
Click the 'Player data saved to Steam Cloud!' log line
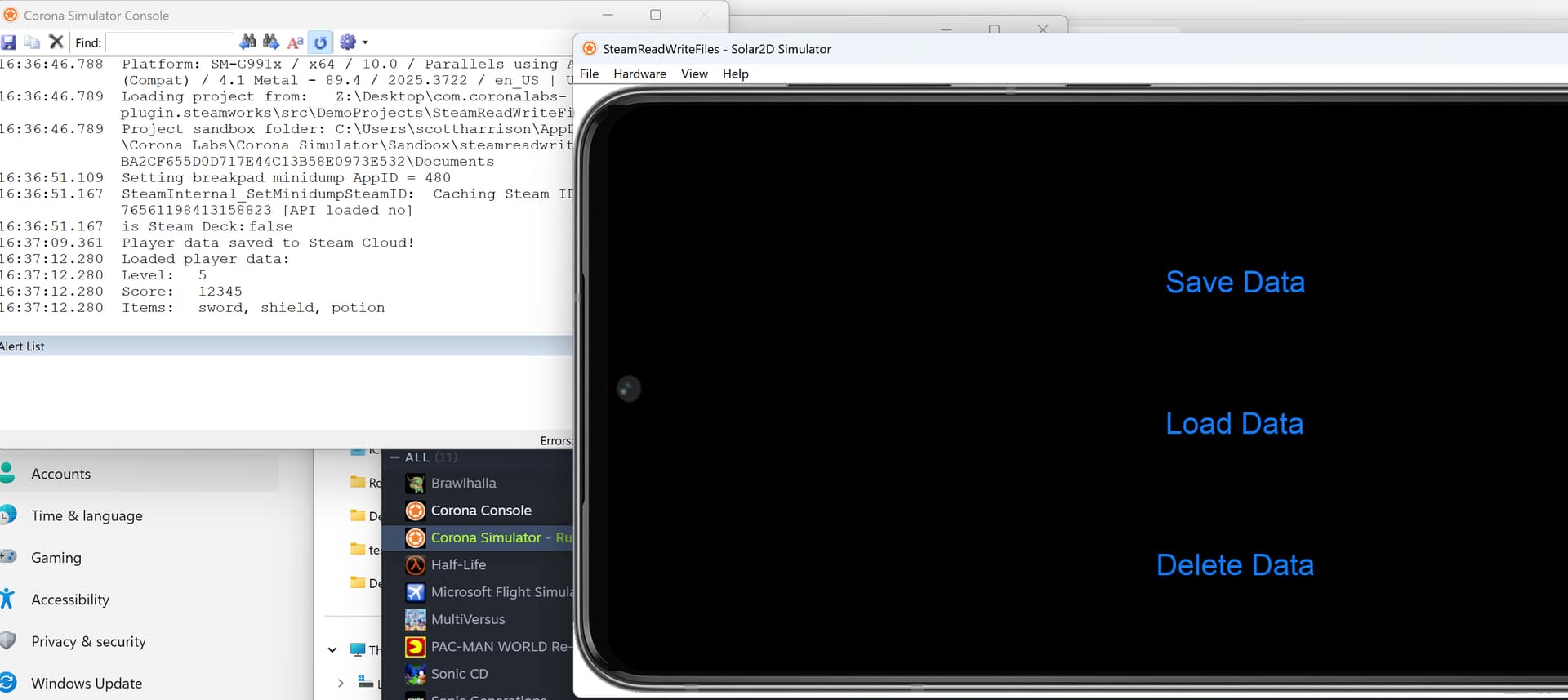coord(268,243)
